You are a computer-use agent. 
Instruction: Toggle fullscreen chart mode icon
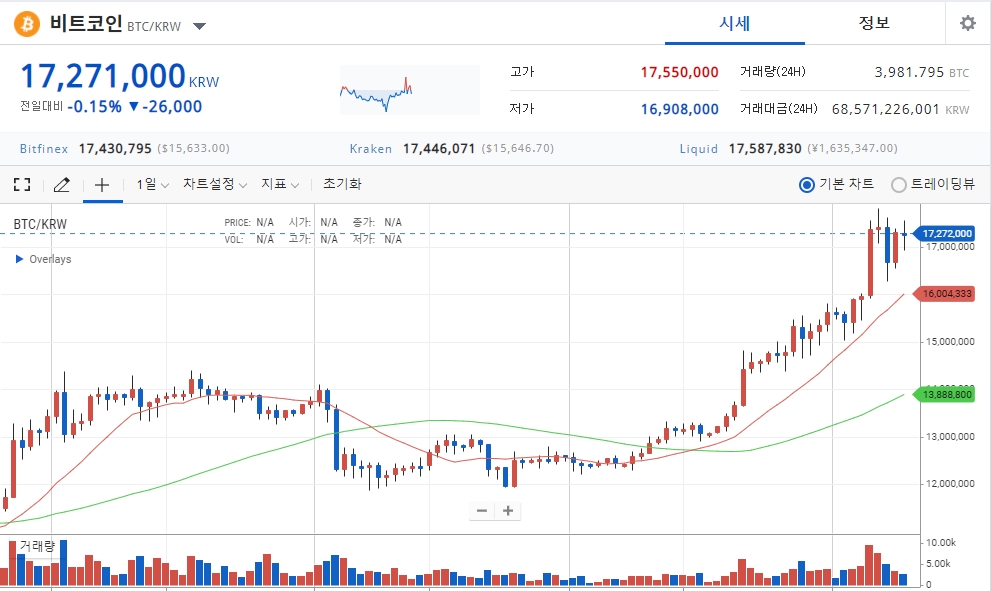pyautogui.click(x=22, y=185)
